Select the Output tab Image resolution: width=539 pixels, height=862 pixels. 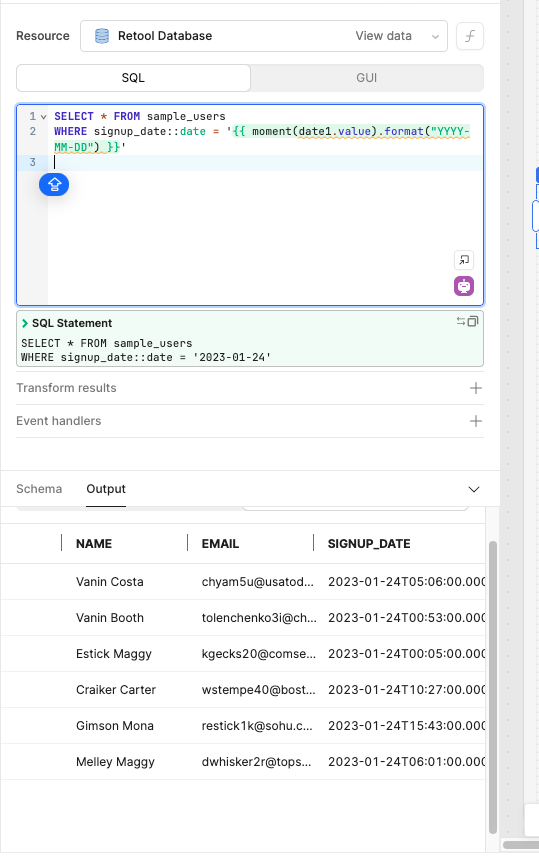pyautogui.click(x=106, y=489)
